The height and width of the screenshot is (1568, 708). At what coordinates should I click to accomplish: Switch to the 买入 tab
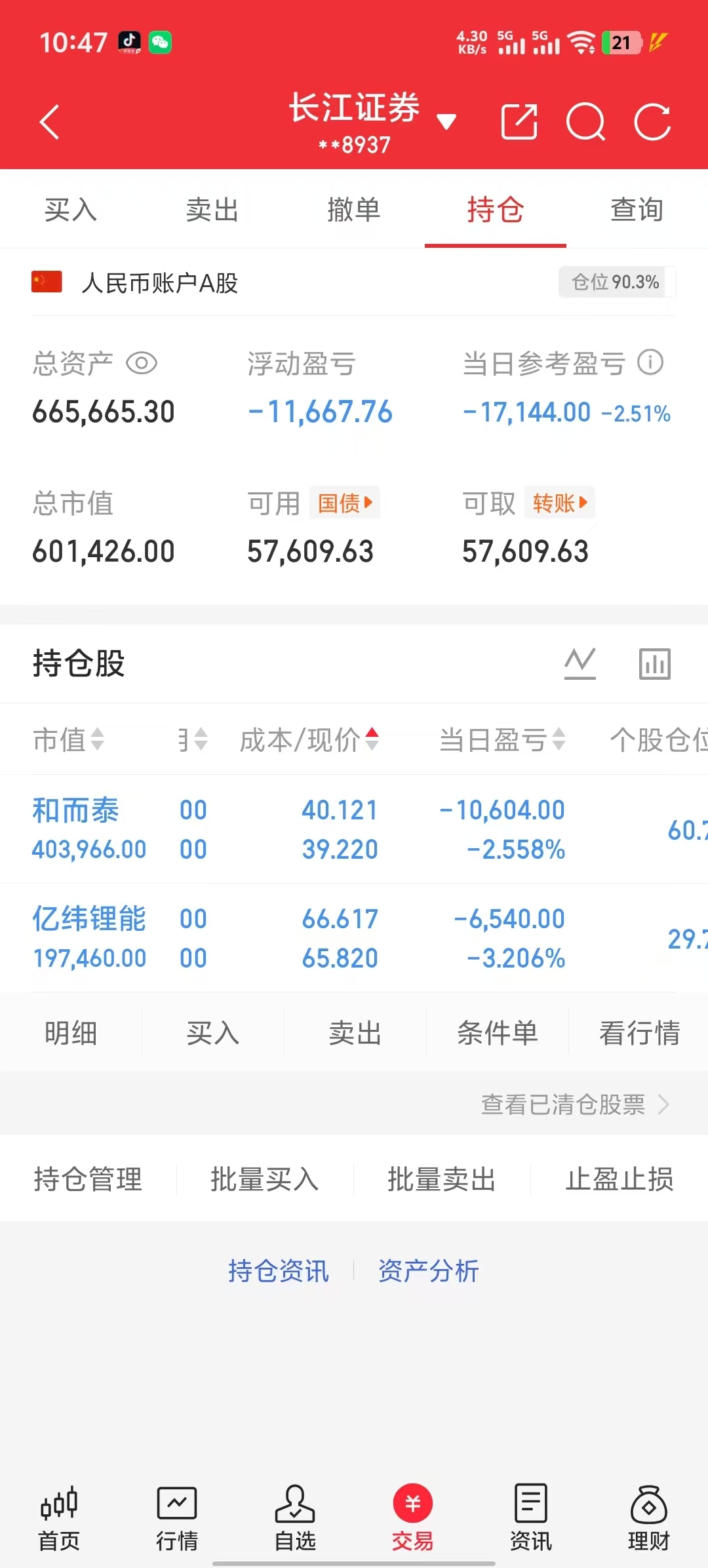tap(71, 210)
